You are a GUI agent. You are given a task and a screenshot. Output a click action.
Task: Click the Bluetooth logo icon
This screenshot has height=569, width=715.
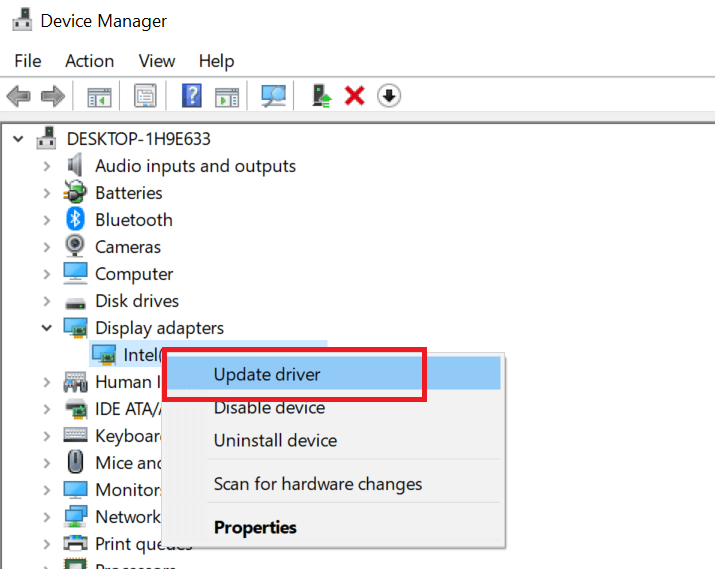[x=75, y=219]
